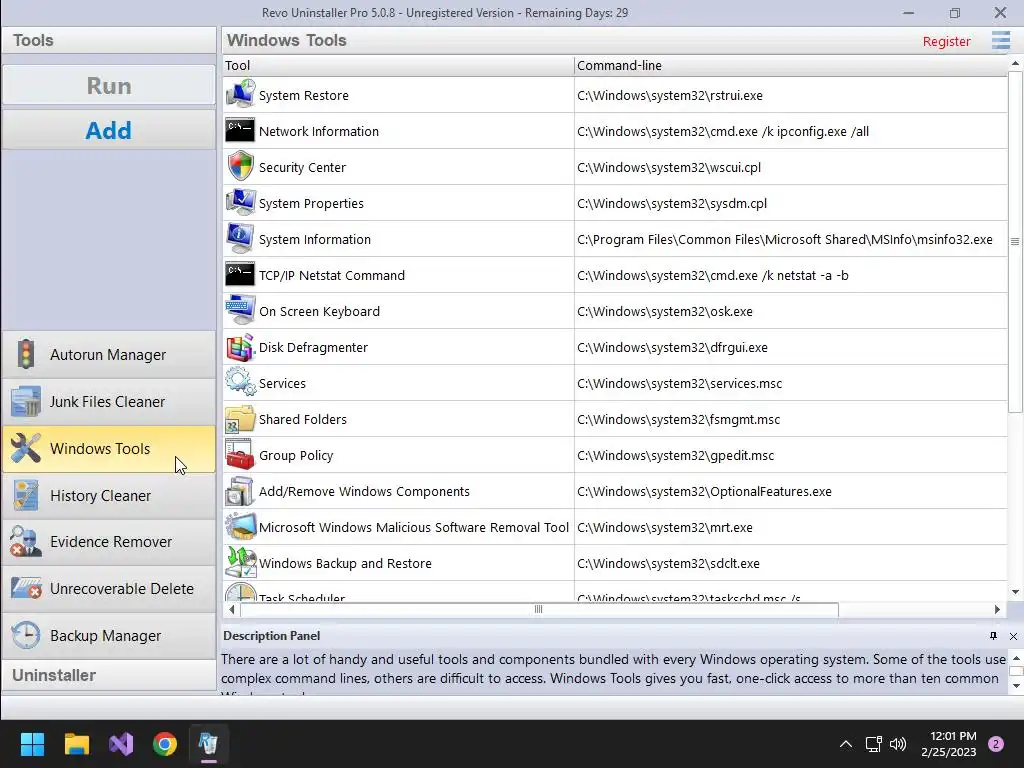Click the Description Panel scroll down arrow
The image size is (1024, 768).
coord(1016,686)
